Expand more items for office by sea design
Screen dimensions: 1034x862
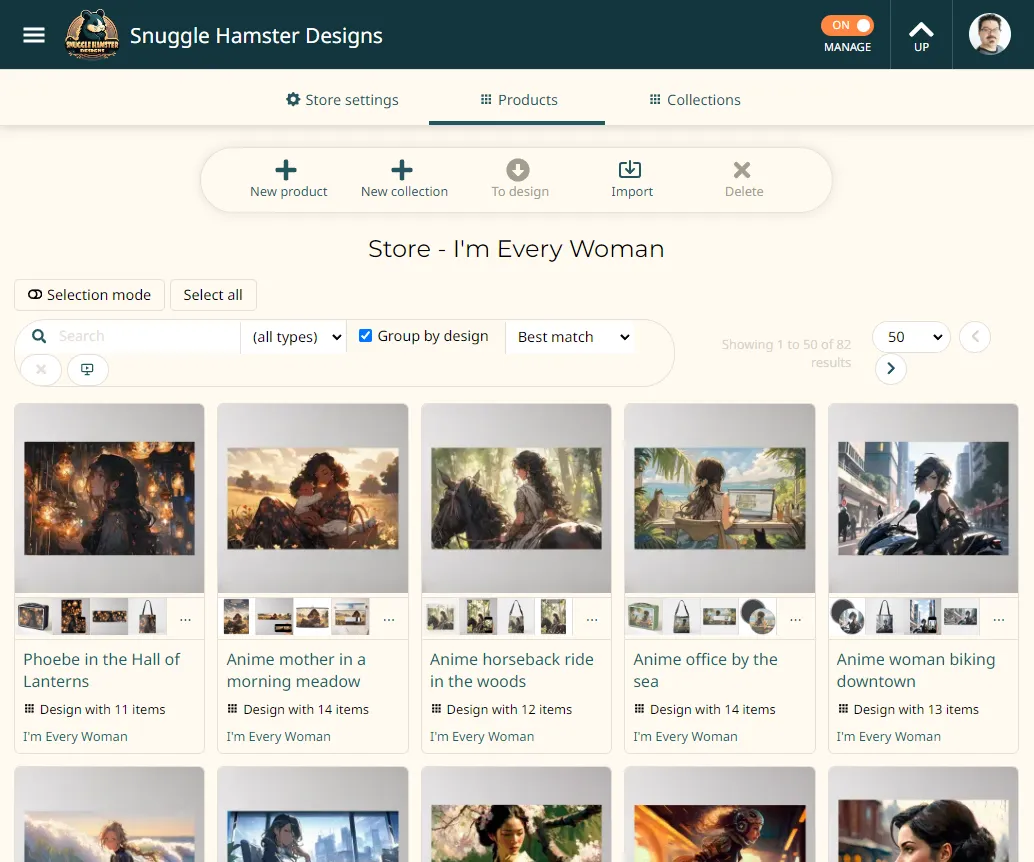(796, 619)
